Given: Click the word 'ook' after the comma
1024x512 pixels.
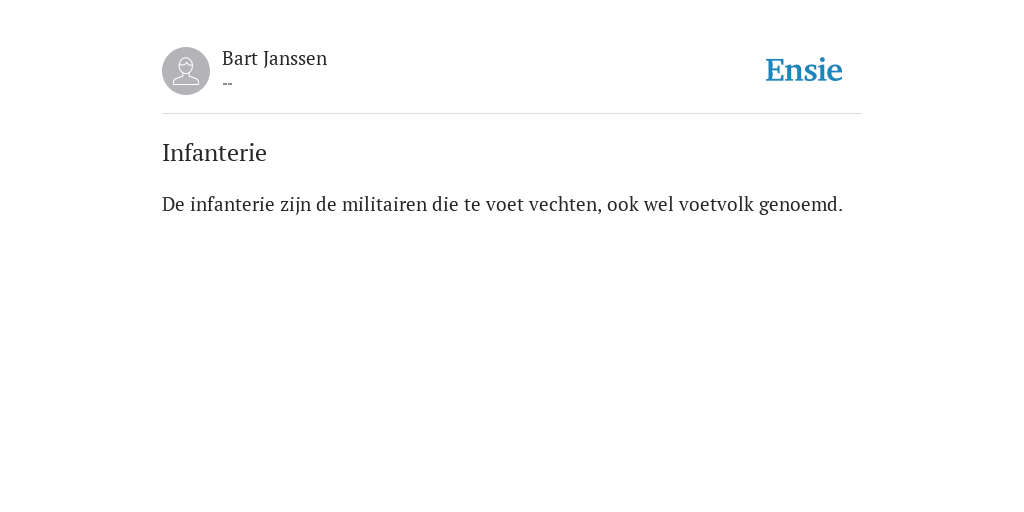Looking at the screenshot, I should 622,204.
